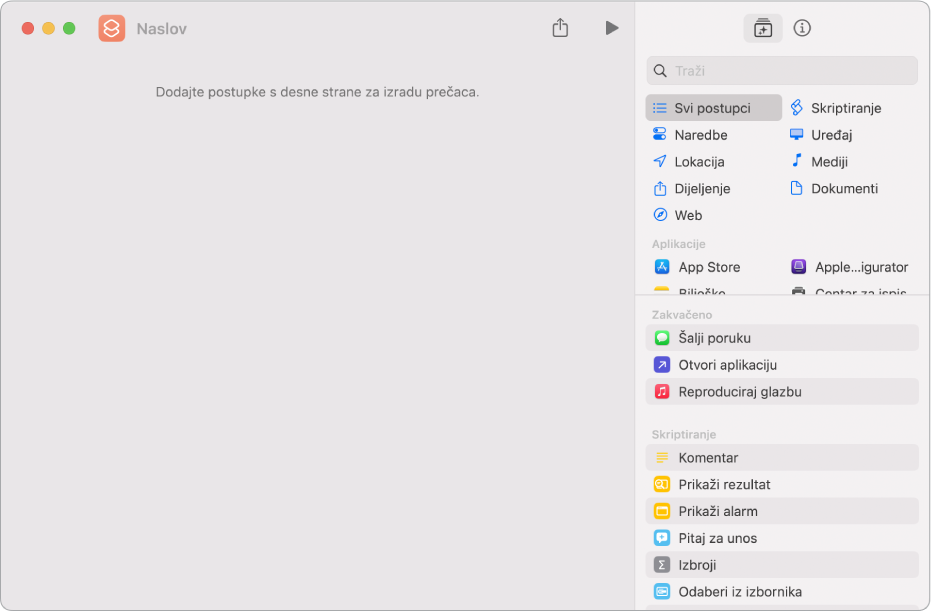Click the Uređaj monitor icon
Viewport: 931px width, 612px height.
pos(797,134)
